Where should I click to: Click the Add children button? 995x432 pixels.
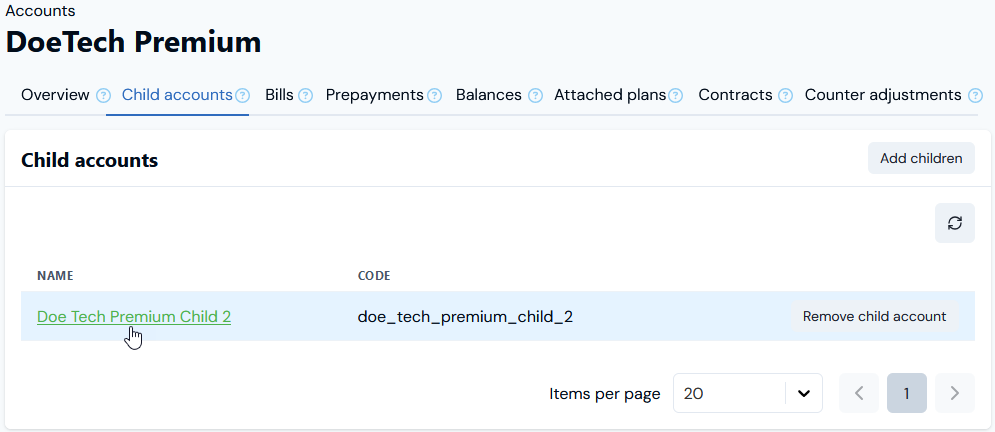(x=921, y=158)
